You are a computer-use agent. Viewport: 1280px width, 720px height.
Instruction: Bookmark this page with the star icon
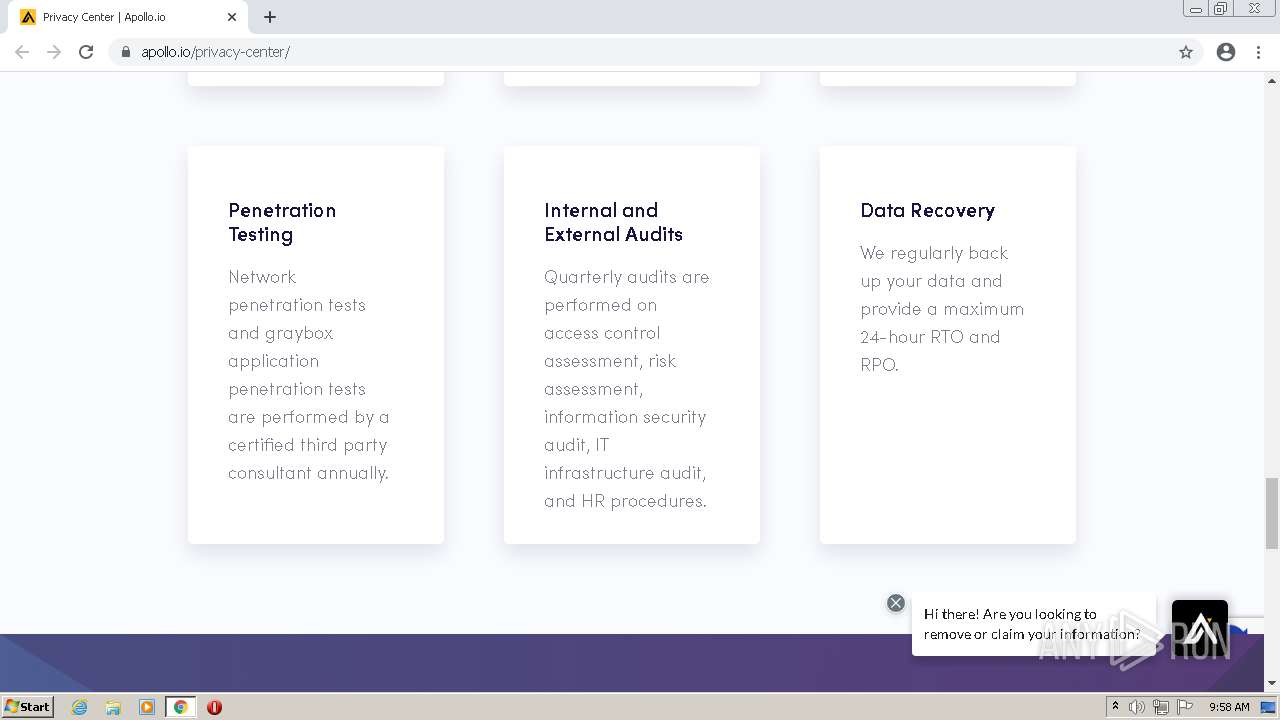1186,52
